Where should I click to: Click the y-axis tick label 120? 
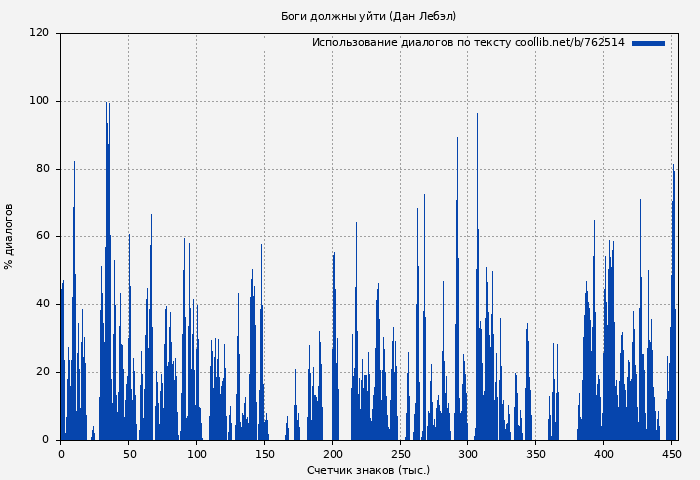[x=39, y=33]
